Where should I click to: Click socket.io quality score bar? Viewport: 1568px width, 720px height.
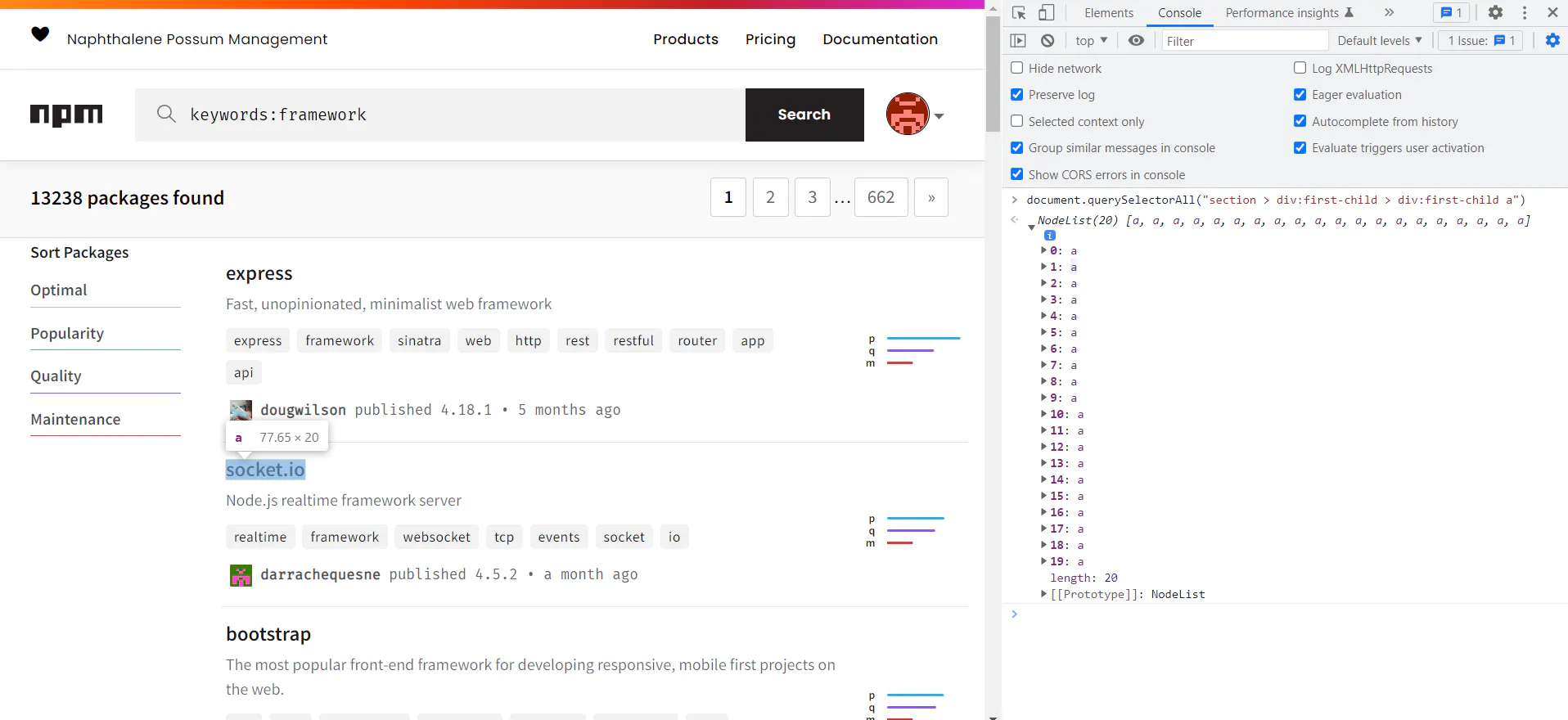911,530
